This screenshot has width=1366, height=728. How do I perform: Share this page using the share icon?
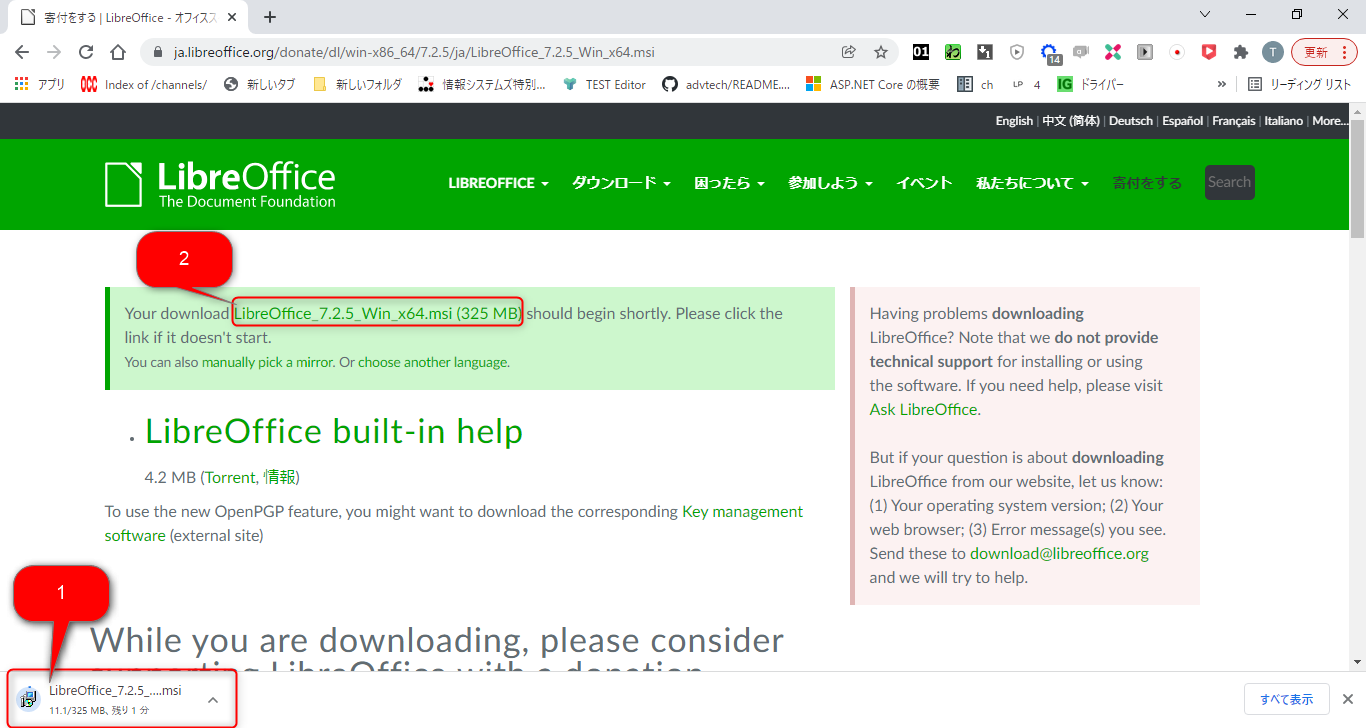click(848, 52)
